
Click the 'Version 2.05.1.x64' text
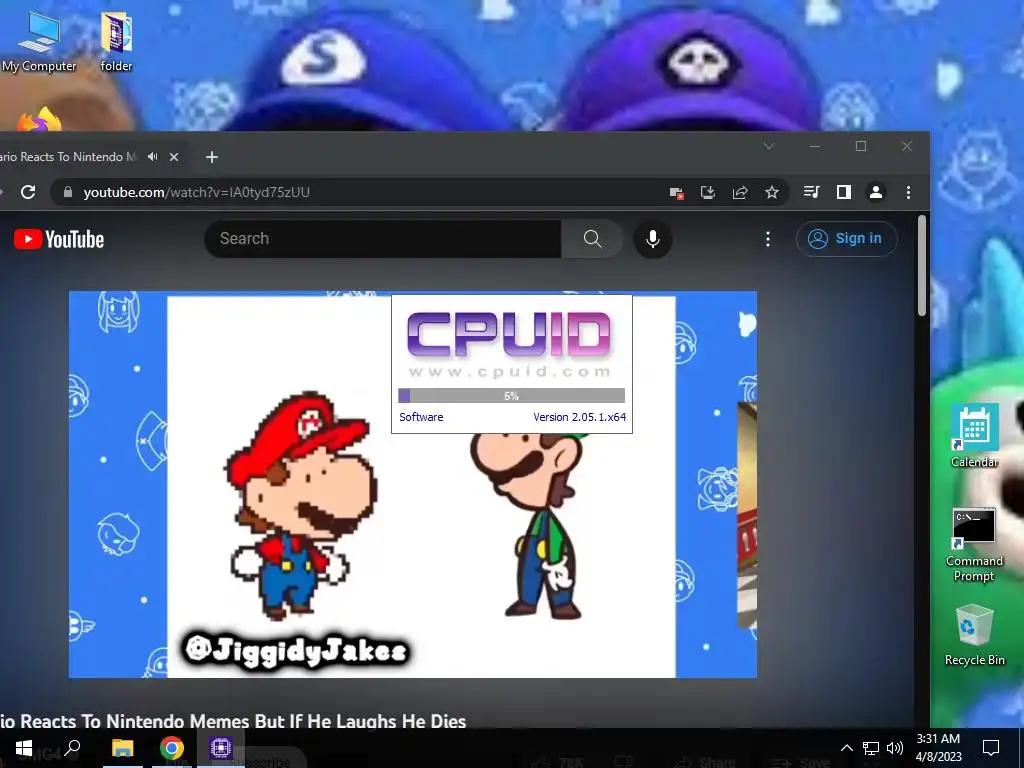click(x=579, y=417)
